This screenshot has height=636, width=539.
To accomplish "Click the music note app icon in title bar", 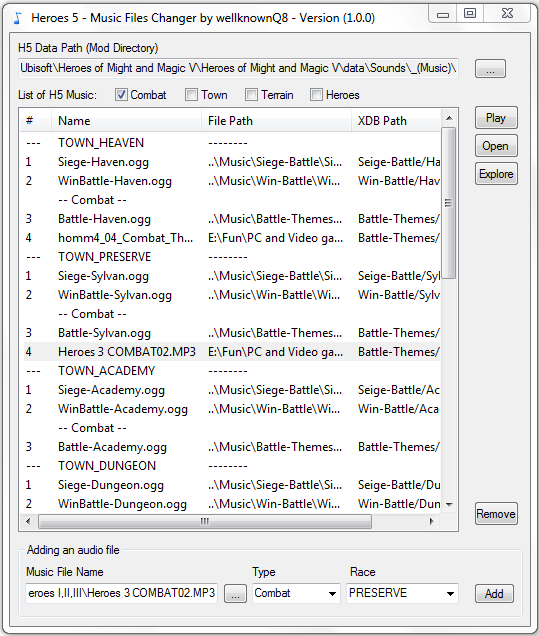I will 17,18.
